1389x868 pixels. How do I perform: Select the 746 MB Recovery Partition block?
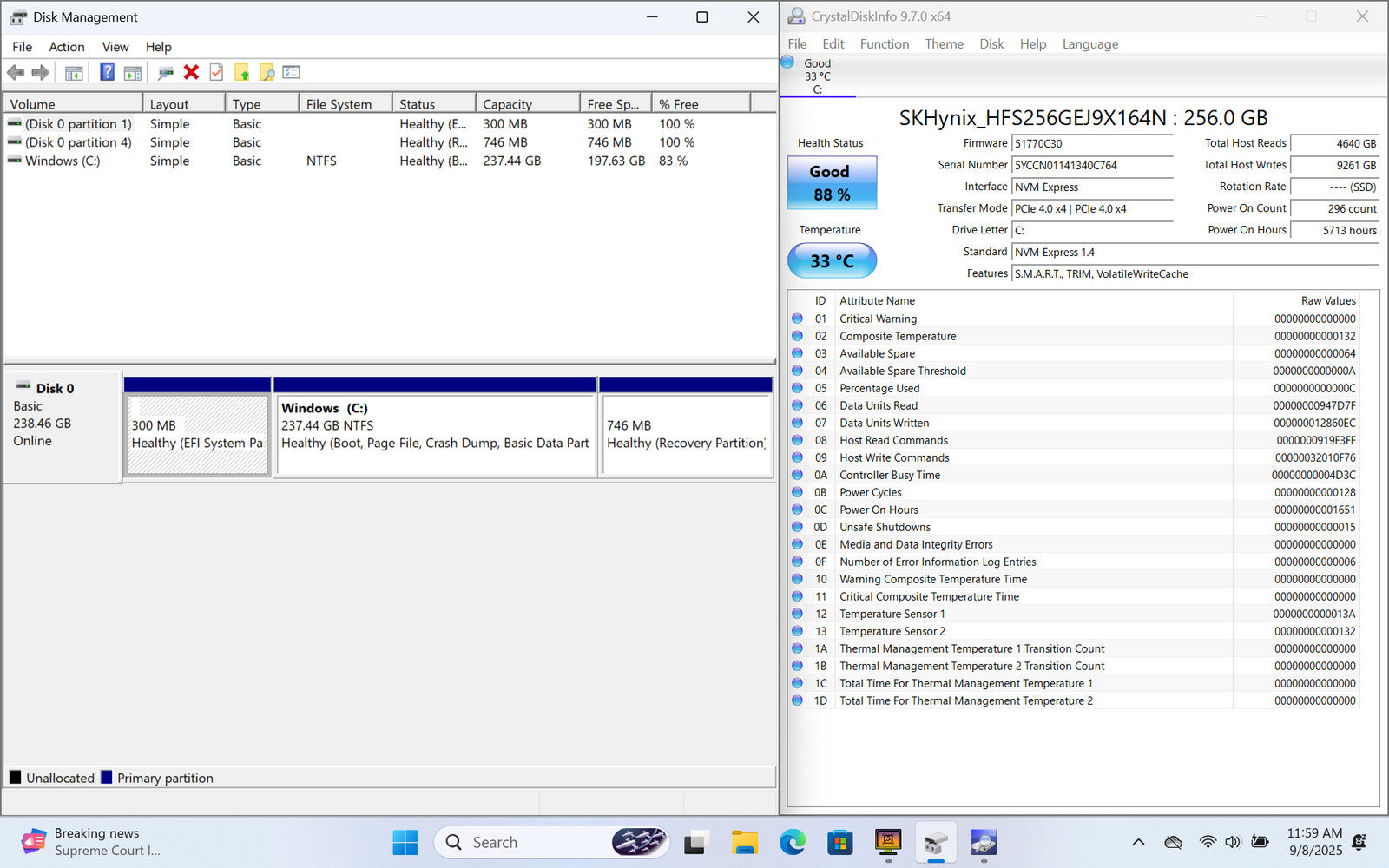[686, 435]
